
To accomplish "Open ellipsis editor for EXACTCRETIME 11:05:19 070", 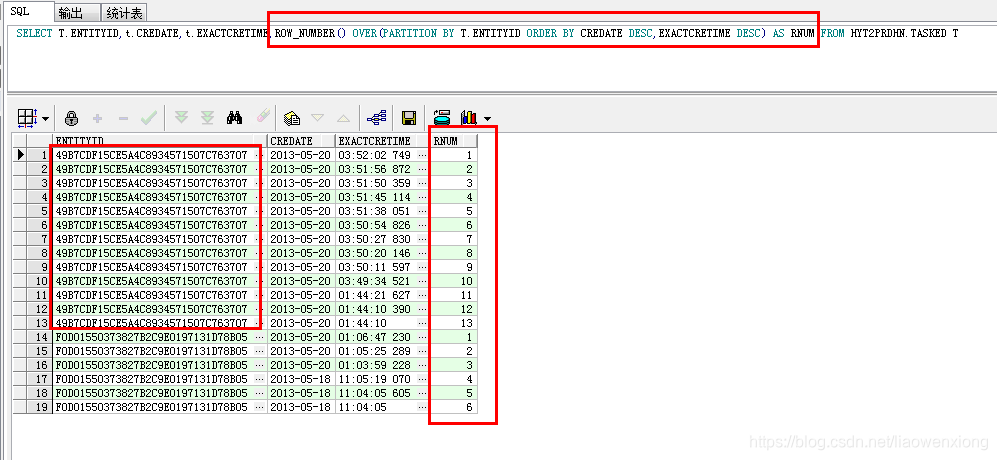I will coord(423,379).
